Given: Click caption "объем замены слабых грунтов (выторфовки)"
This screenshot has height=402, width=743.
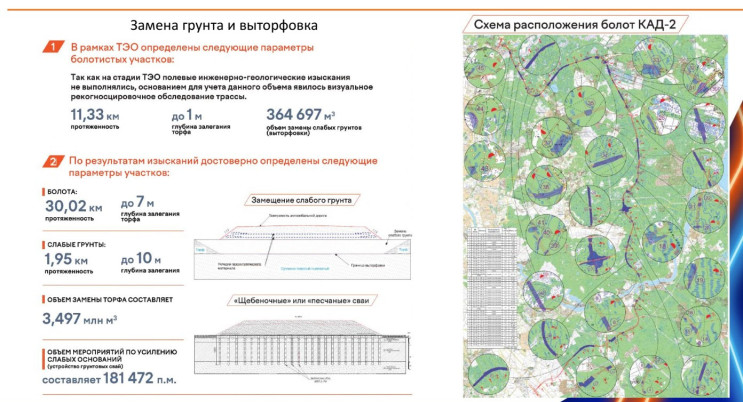Looking at the screenshot, I should point(314,130).
